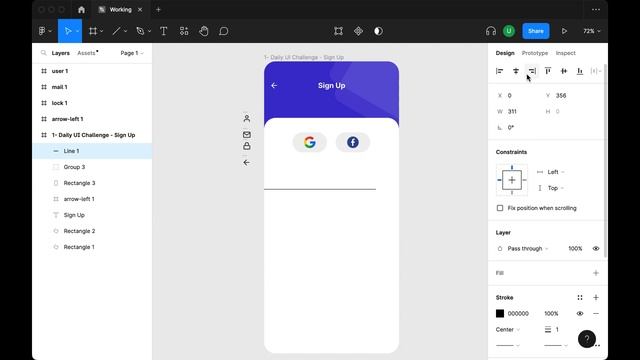The width and height of the screenshot is (640, 360).
Task: Go to the home icon tab
Action: point(81,9)
